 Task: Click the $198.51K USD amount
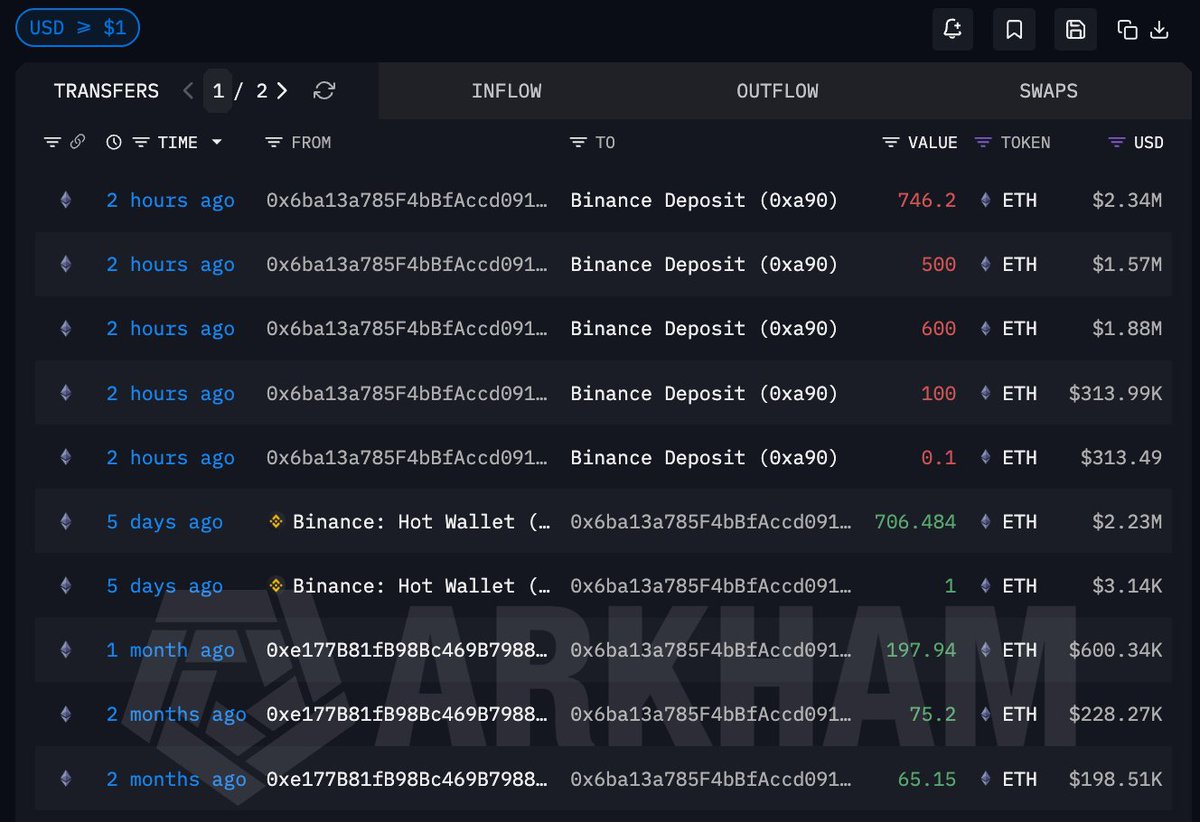pyautogui.click(x=1115, y=779)
